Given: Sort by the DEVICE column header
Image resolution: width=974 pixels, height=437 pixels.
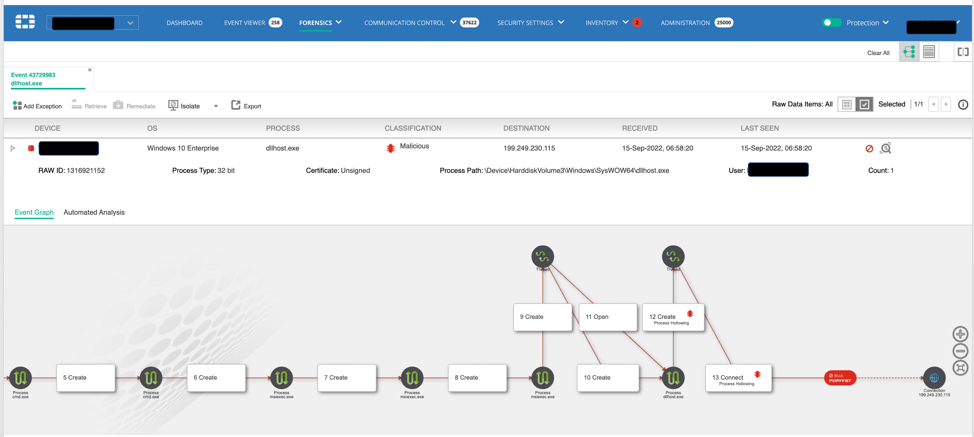Looking at the screenshot, I should [47, 128].
